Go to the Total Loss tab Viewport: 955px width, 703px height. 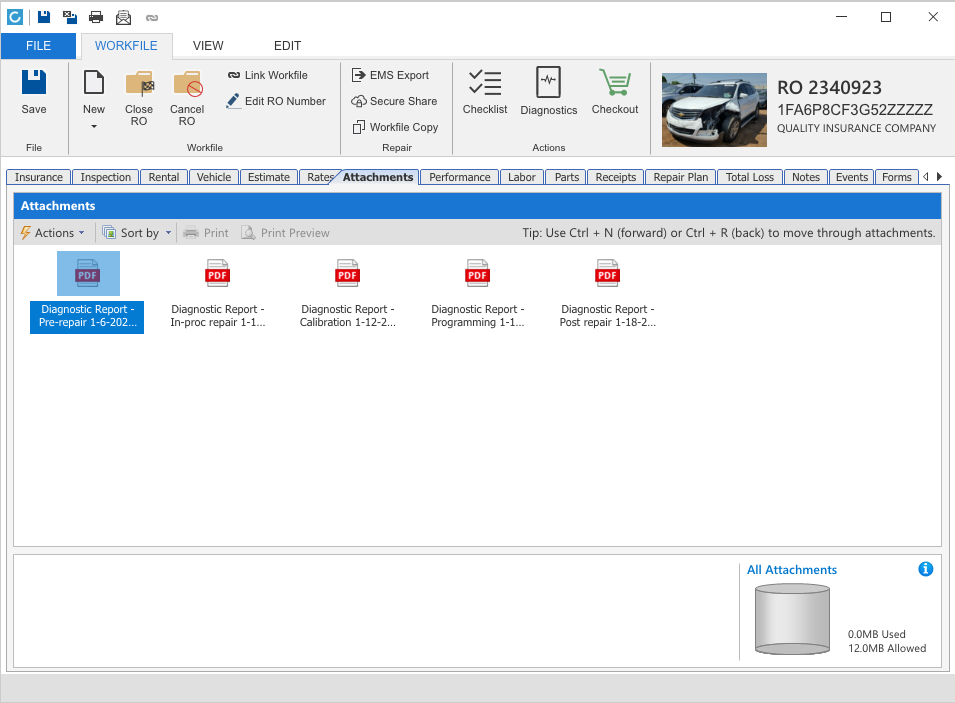749,177
